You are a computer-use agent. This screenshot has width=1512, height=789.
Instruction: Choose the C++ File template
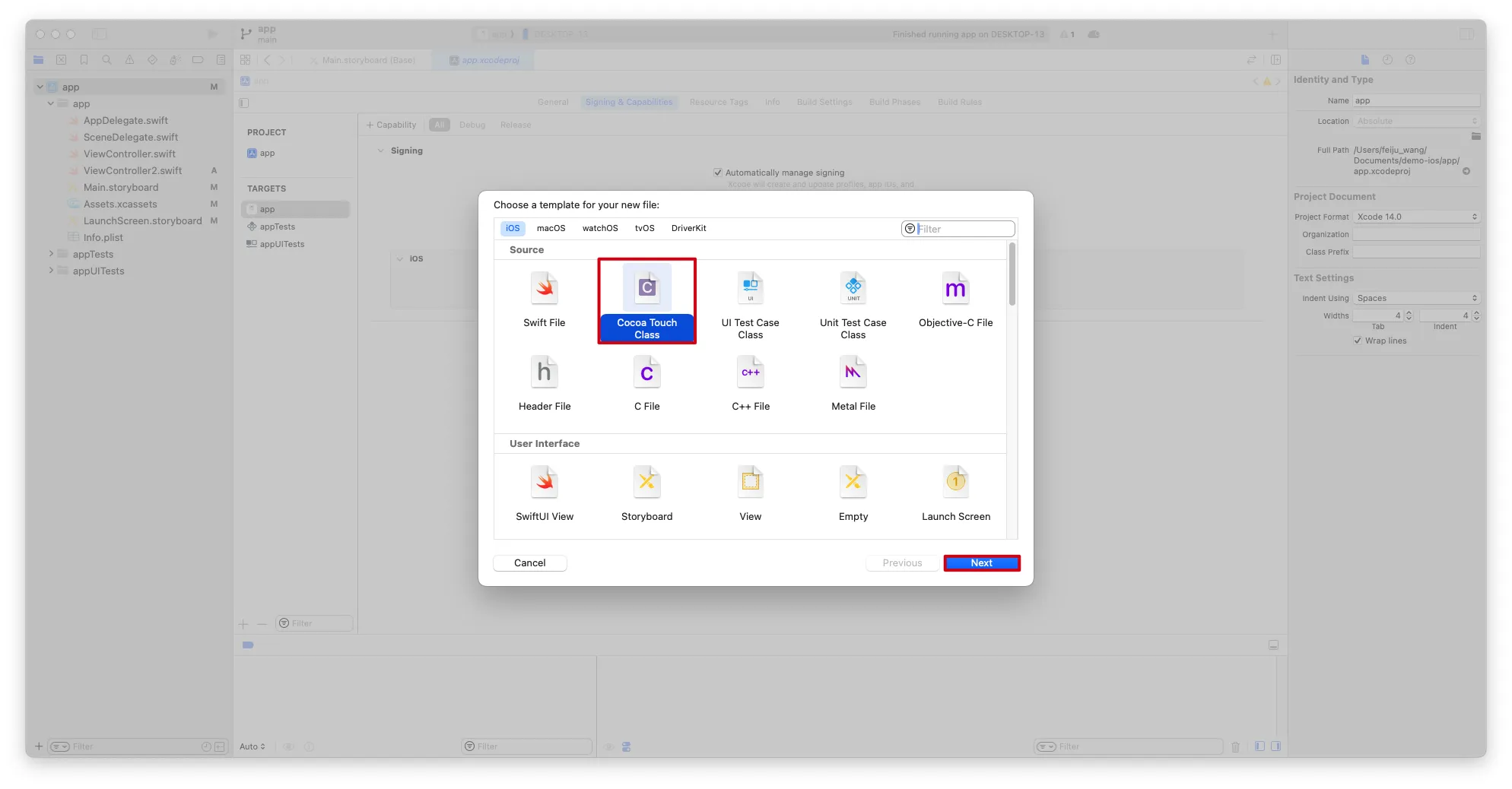click(750, 372)
